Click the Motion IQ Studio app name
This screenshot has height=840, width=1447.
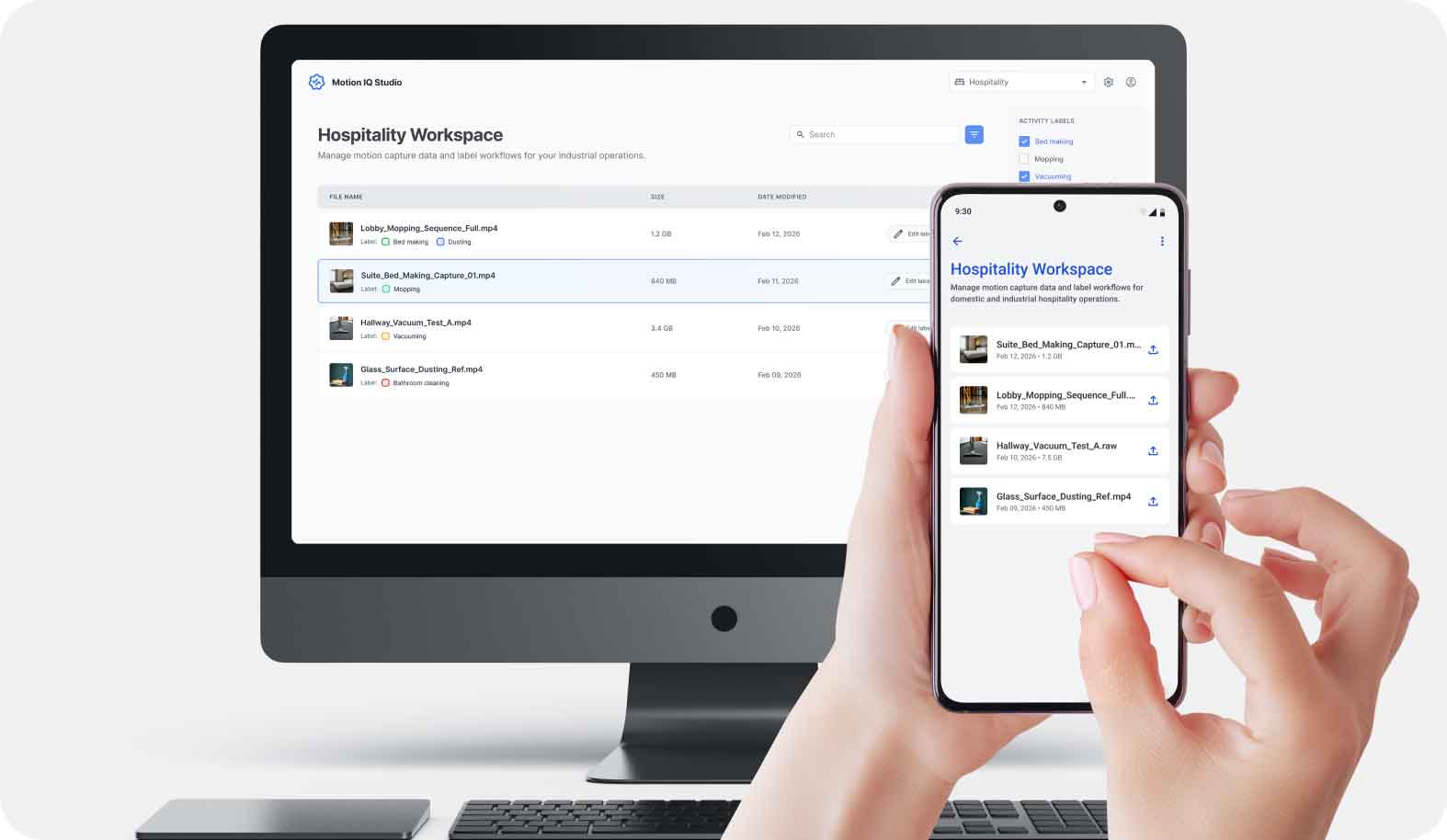tap(367, 82)
